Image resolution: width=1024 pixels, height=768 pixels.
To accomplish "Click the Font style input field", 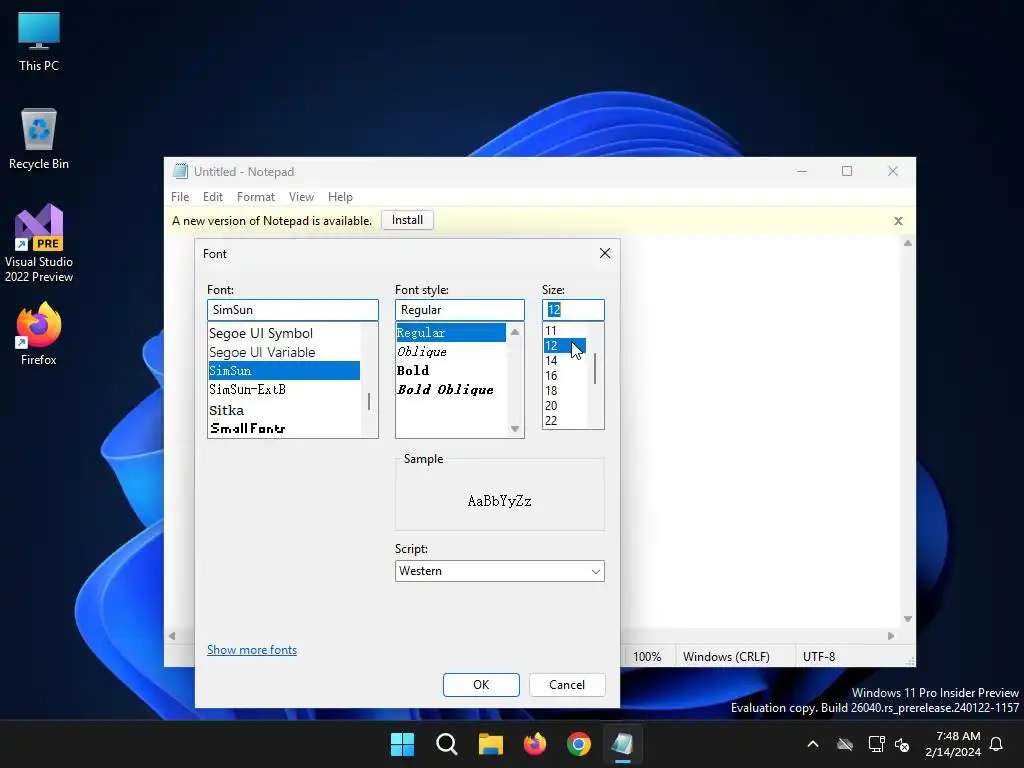I will coord(460,310).
